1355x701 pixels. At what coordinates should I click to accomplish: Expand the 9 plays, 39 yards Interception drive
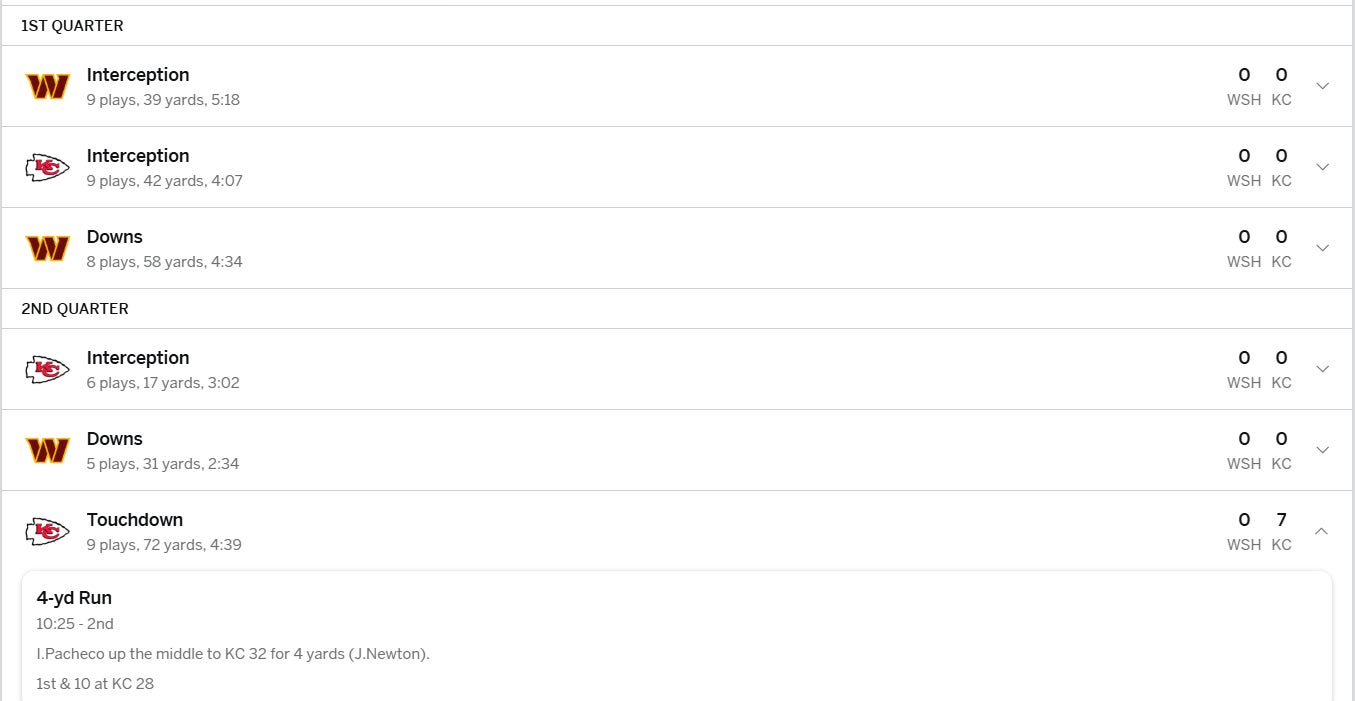[1322, 87]
